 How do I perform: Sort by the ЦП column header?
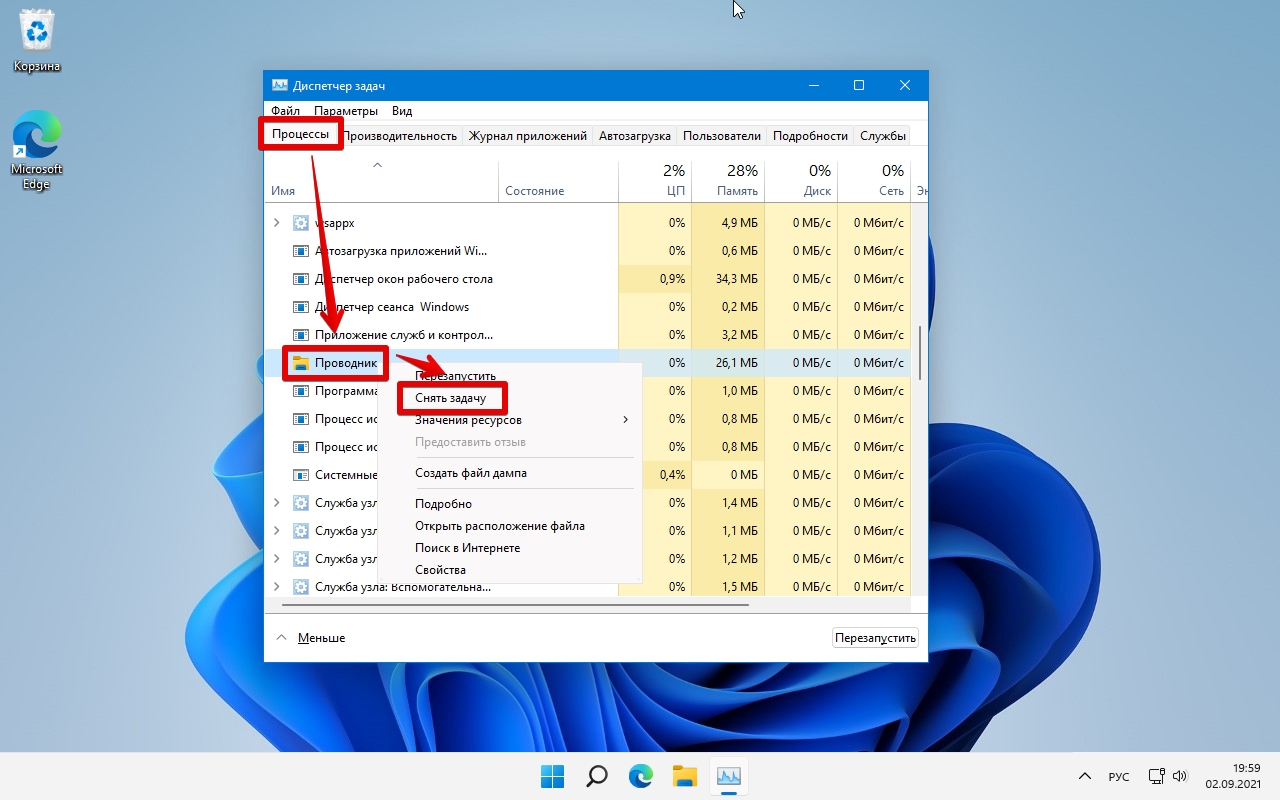click(x=655, y=180)
